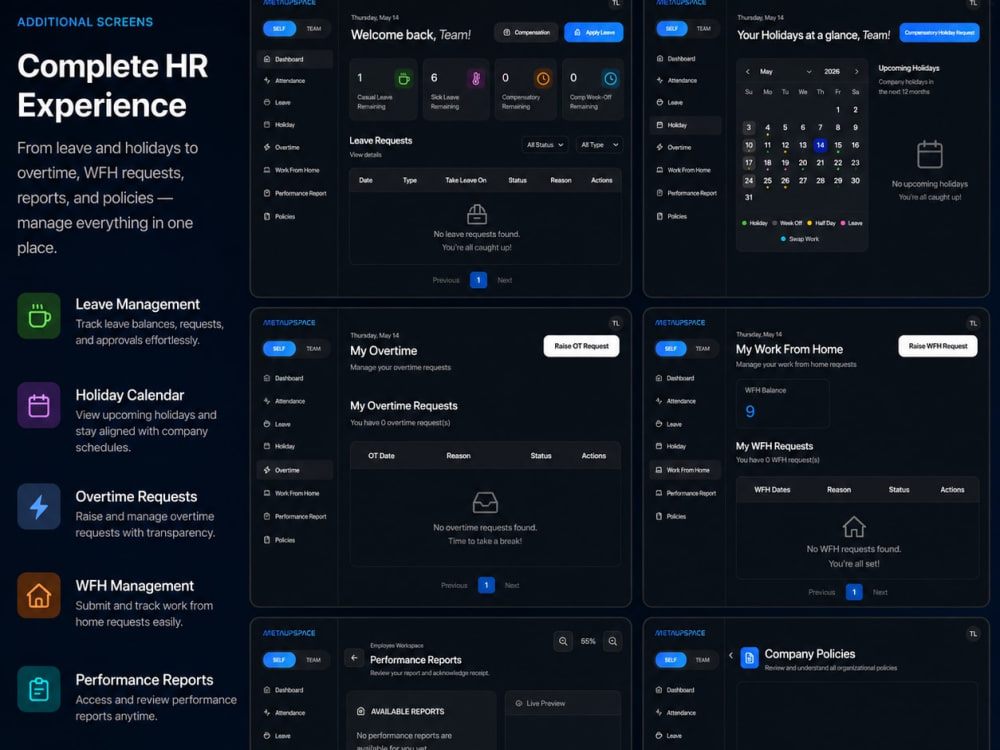Click zoom in magnifier in Performance Reports screen

(x=613, y=641)
